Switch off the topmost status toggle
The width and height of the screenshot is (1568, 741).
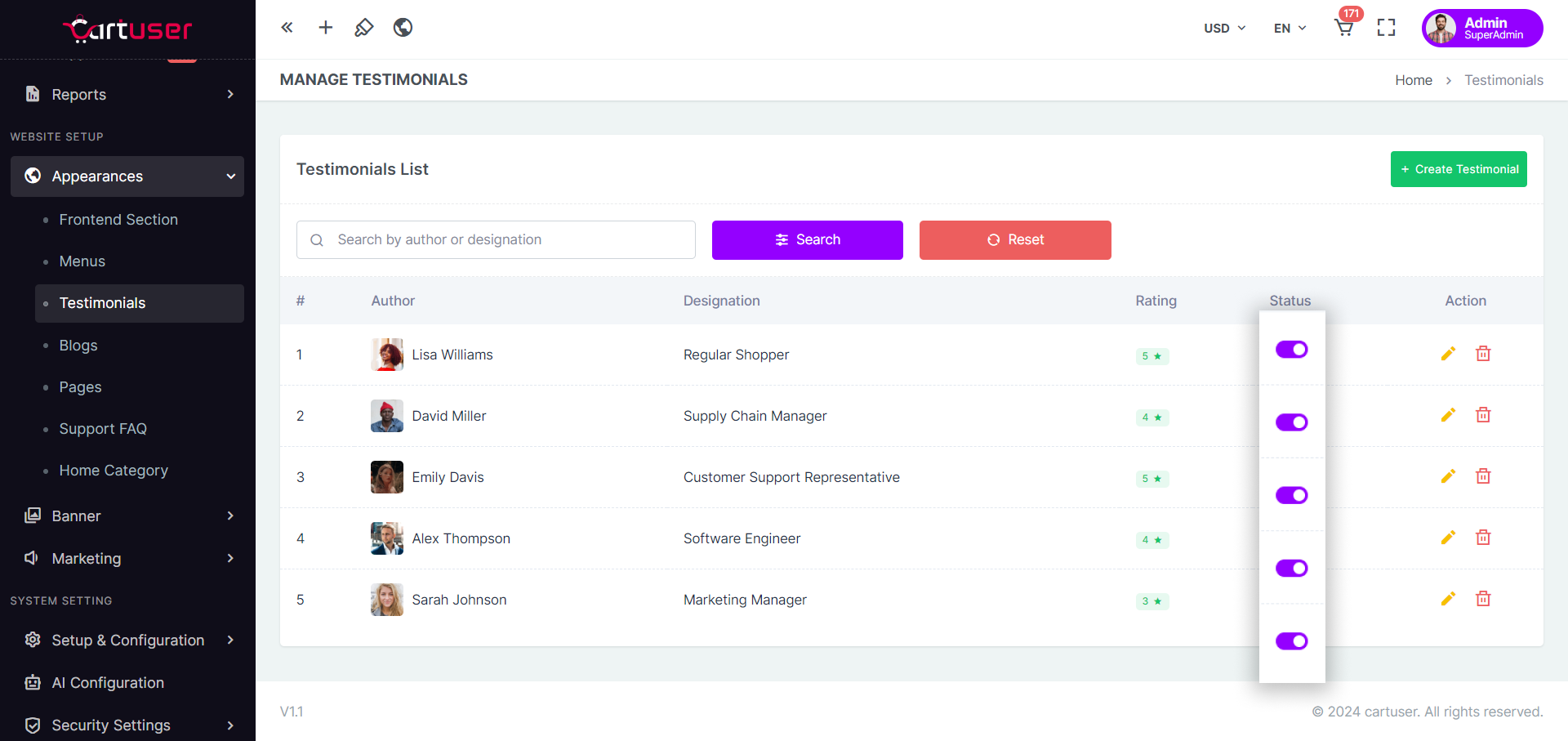click(x=1291, y=350)
